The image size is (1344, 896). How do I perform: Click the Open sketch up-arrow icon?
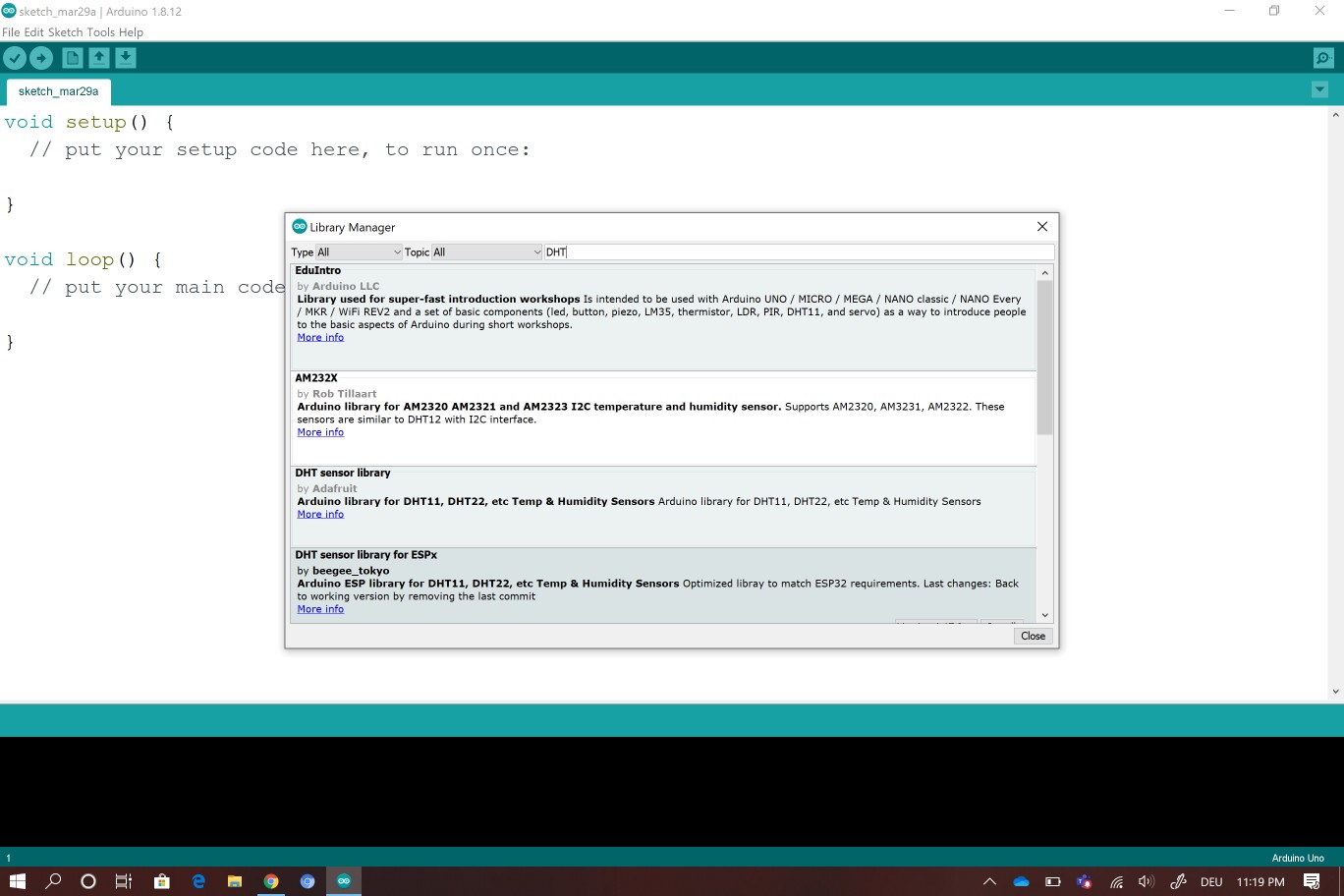click(99, 58)
